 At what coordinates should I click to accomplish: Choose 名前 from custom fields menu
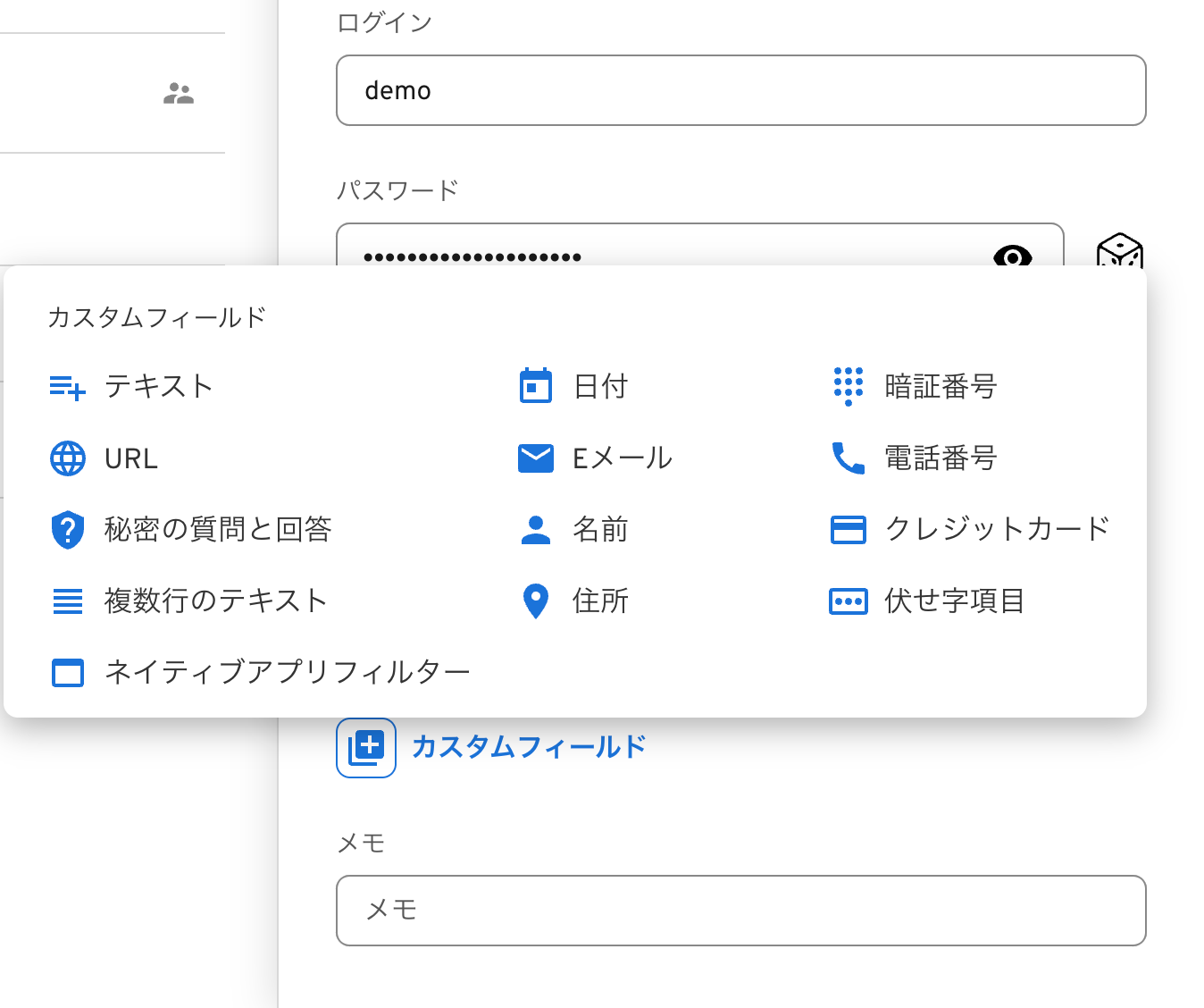coord(600,530)
